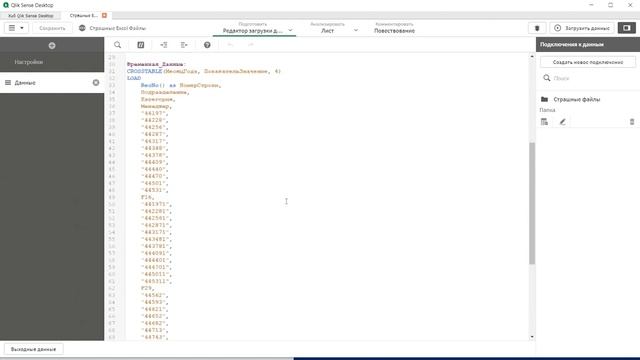
Task: Click the field "441971" in the script
Action: (x=156, y=204)
